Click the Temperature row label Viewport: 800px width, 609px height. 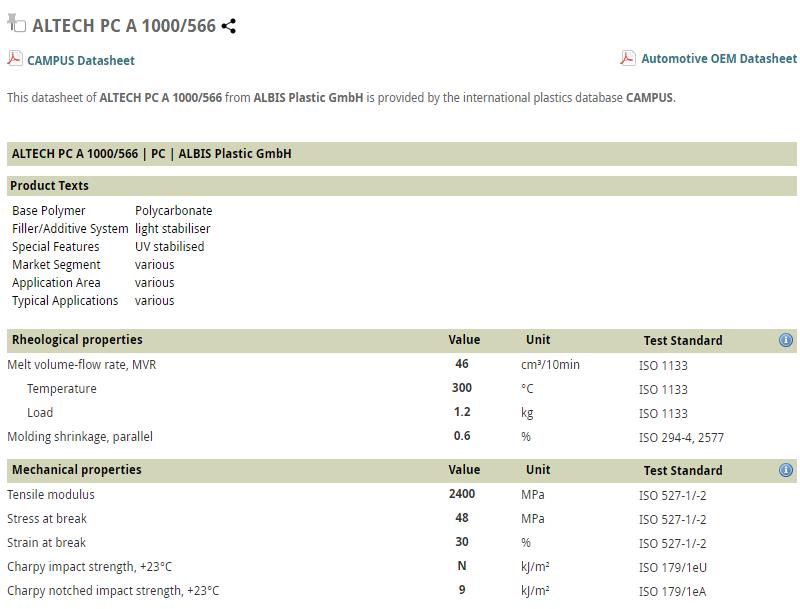click(62, 389)
